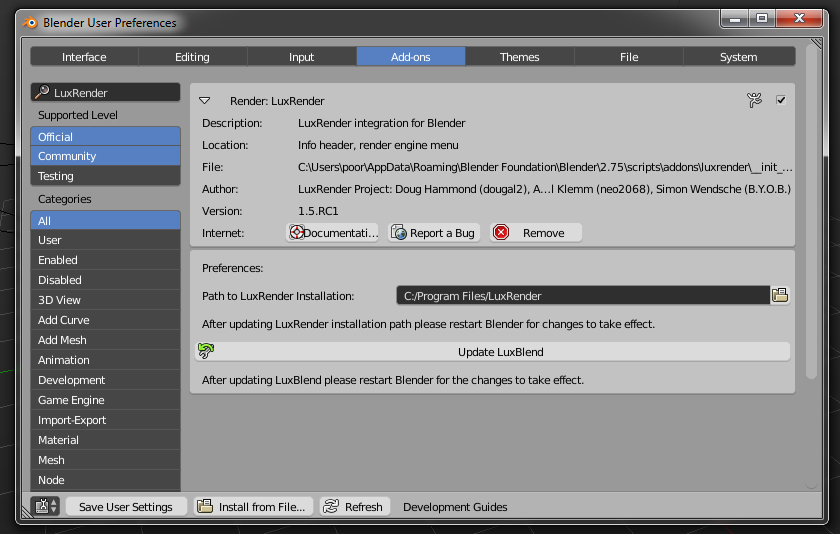The width and height of the screenshot is (840, 534).
Task: Open the folder browser for LuxRender path
Action: click(780, 295)
